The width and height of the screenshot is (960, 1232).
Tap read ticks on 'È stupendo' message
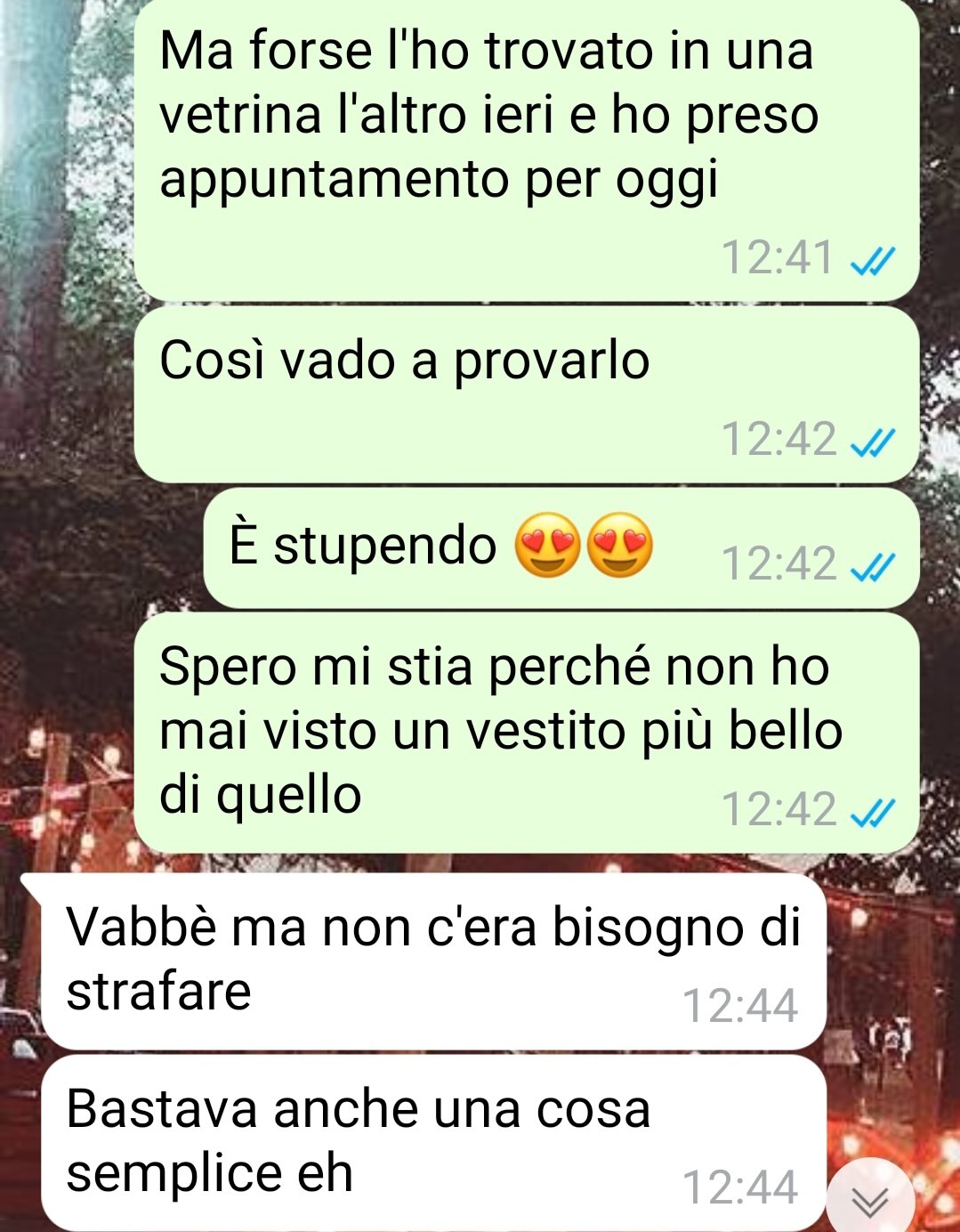point(872,566)
